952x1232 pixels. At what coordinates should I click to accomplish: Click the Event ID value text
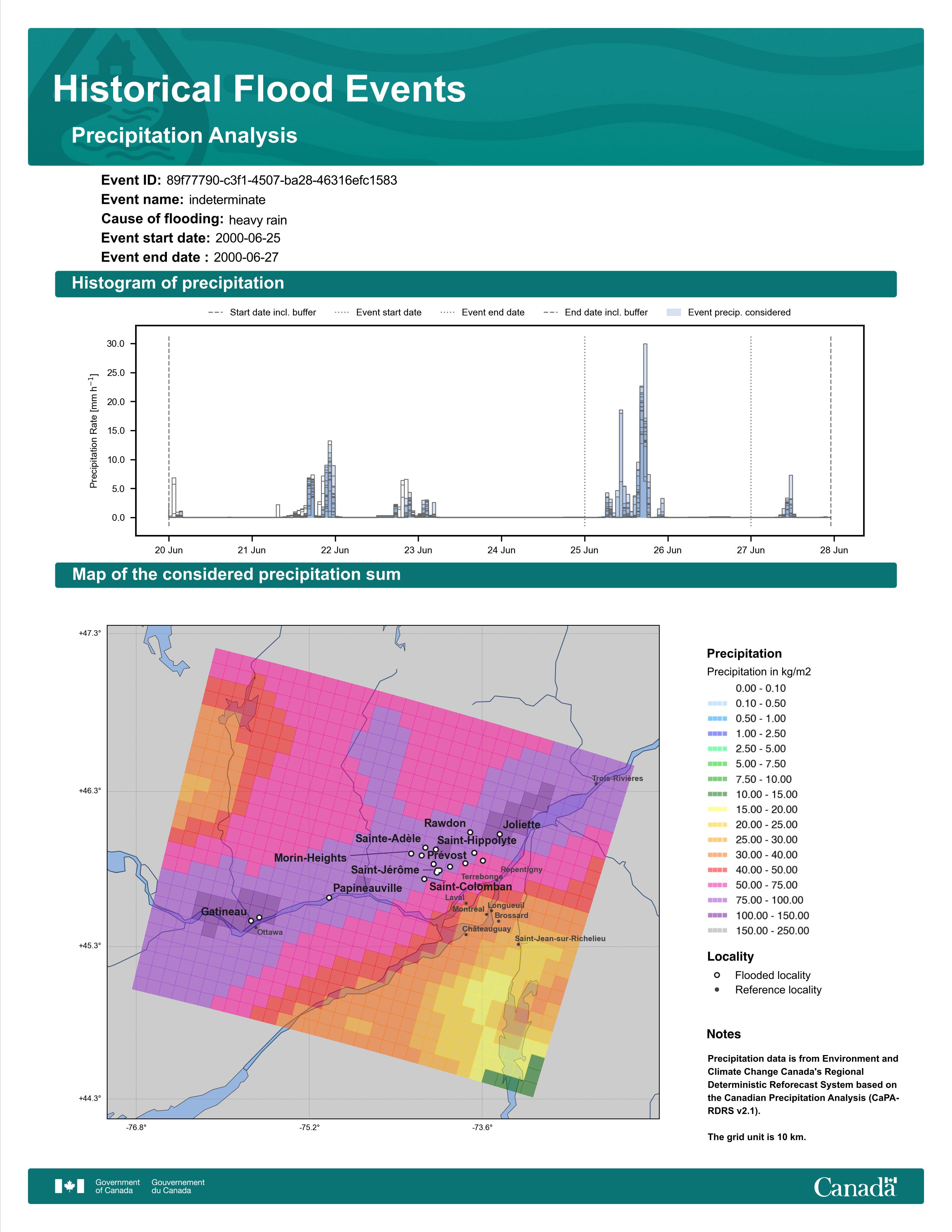282,181
